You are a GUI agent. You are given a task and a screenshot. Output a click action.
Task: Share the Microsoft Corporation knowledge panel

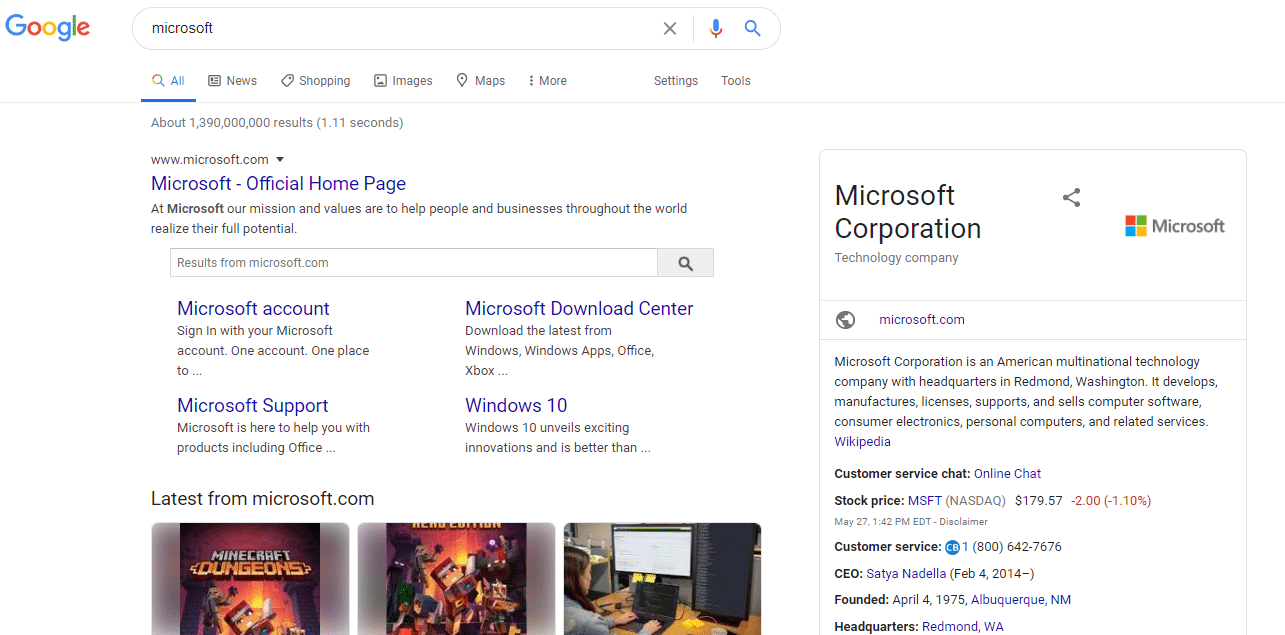(x=1071, y=197)
